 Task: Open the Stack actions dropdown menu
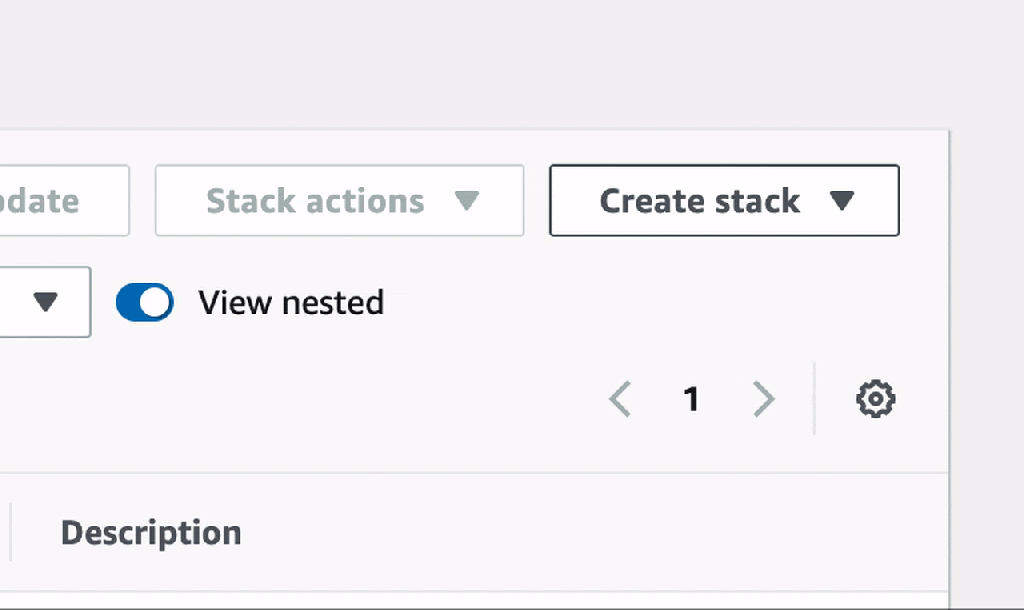click(339, 201)
